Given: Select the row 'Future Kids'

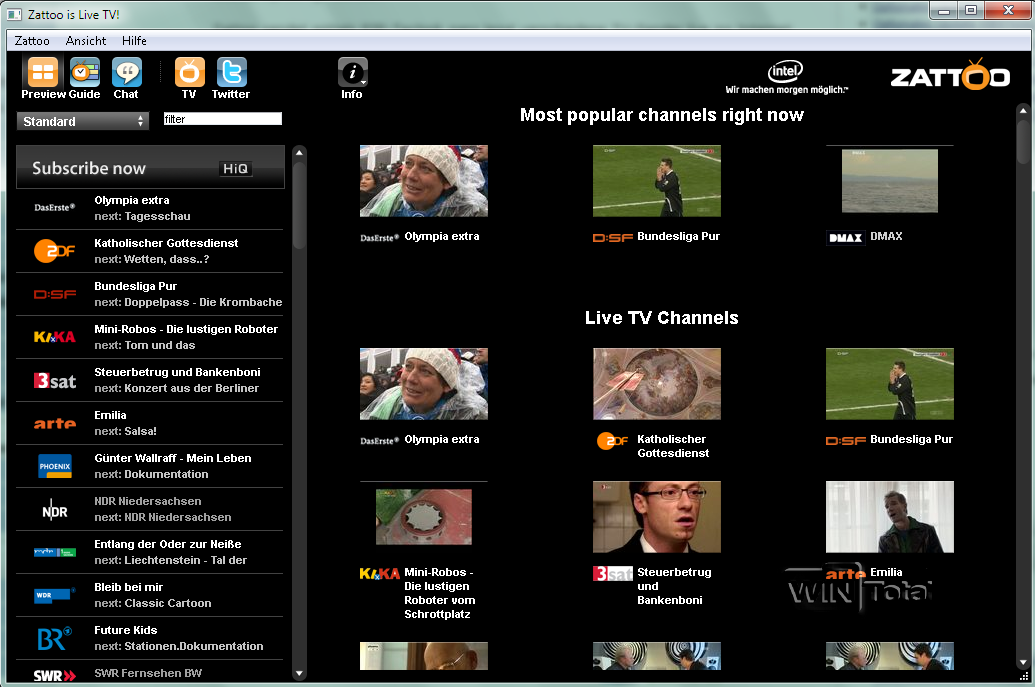Looking at the screenshot, I should tap(150, 638).
